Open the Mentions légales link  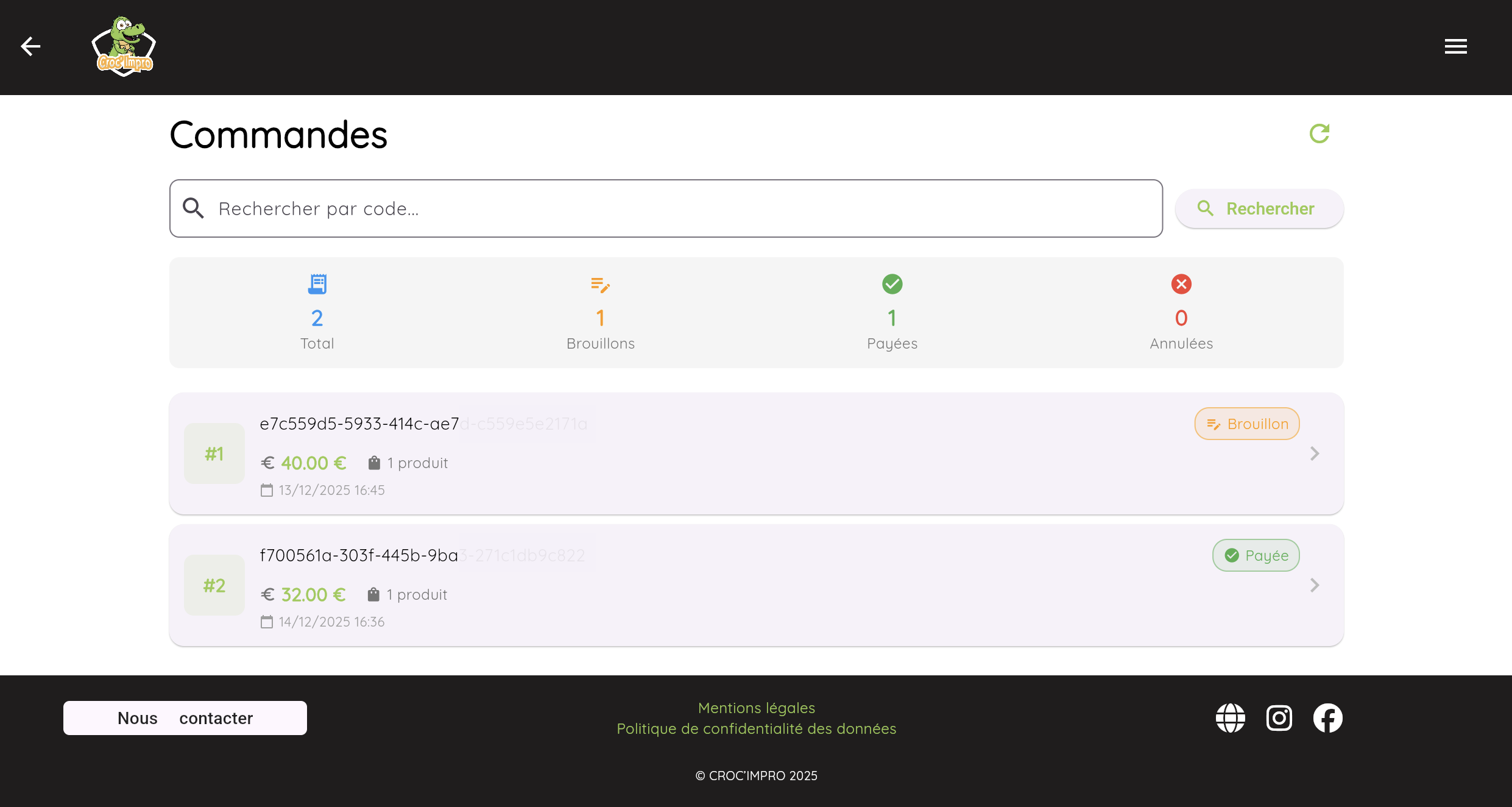coord(756,708)
